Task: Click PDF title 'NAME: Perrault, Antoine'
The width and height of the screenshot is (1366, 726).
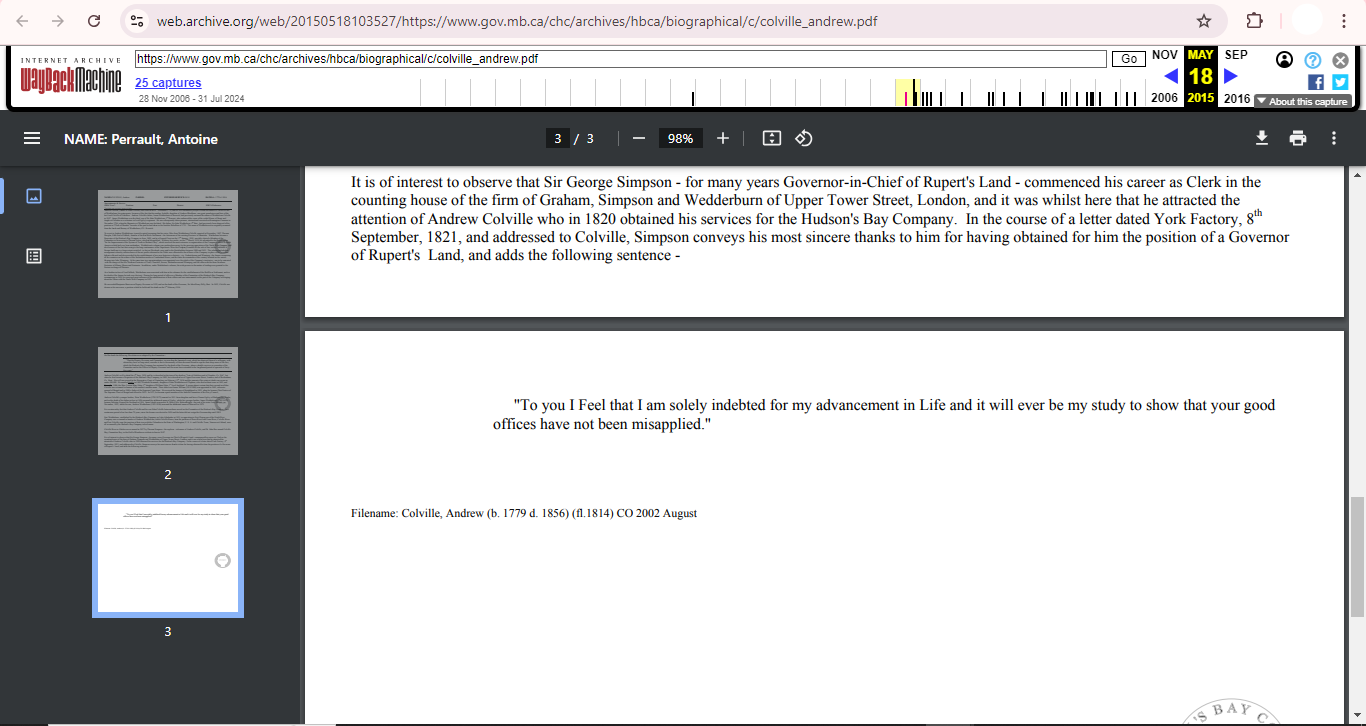Action: 141,139
